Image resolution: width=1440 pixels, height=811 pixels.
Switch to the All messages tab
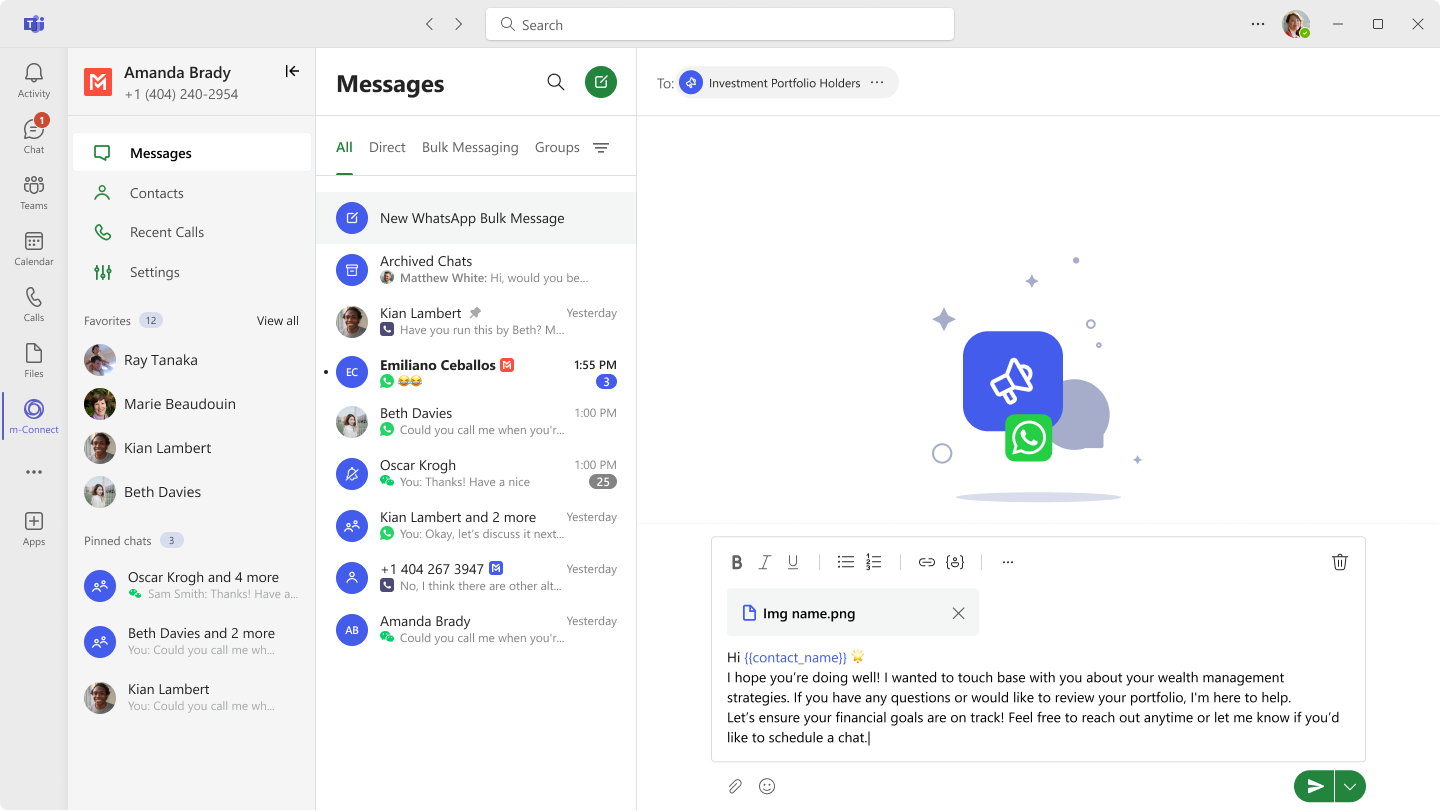point(344,148)
